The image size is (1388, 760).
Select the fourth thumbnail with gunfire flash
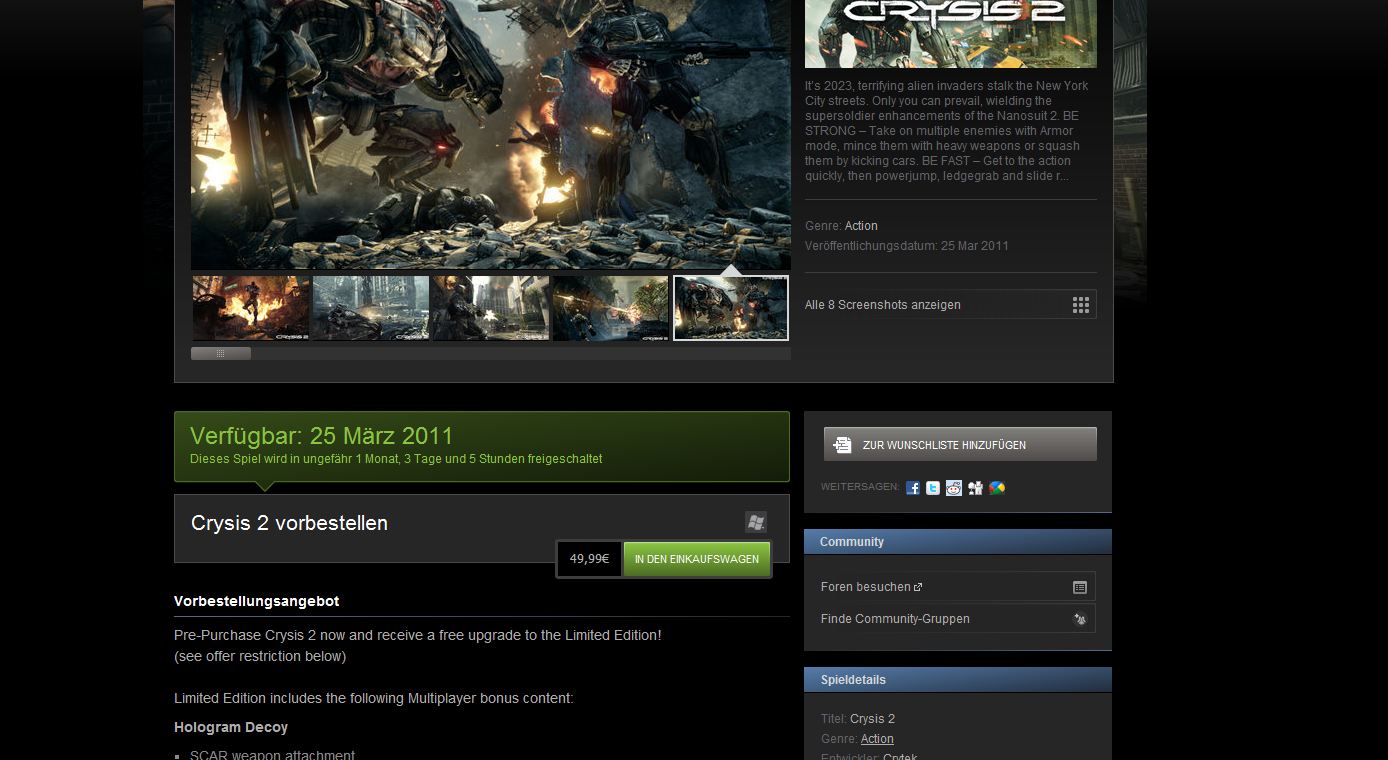(611, 308)
